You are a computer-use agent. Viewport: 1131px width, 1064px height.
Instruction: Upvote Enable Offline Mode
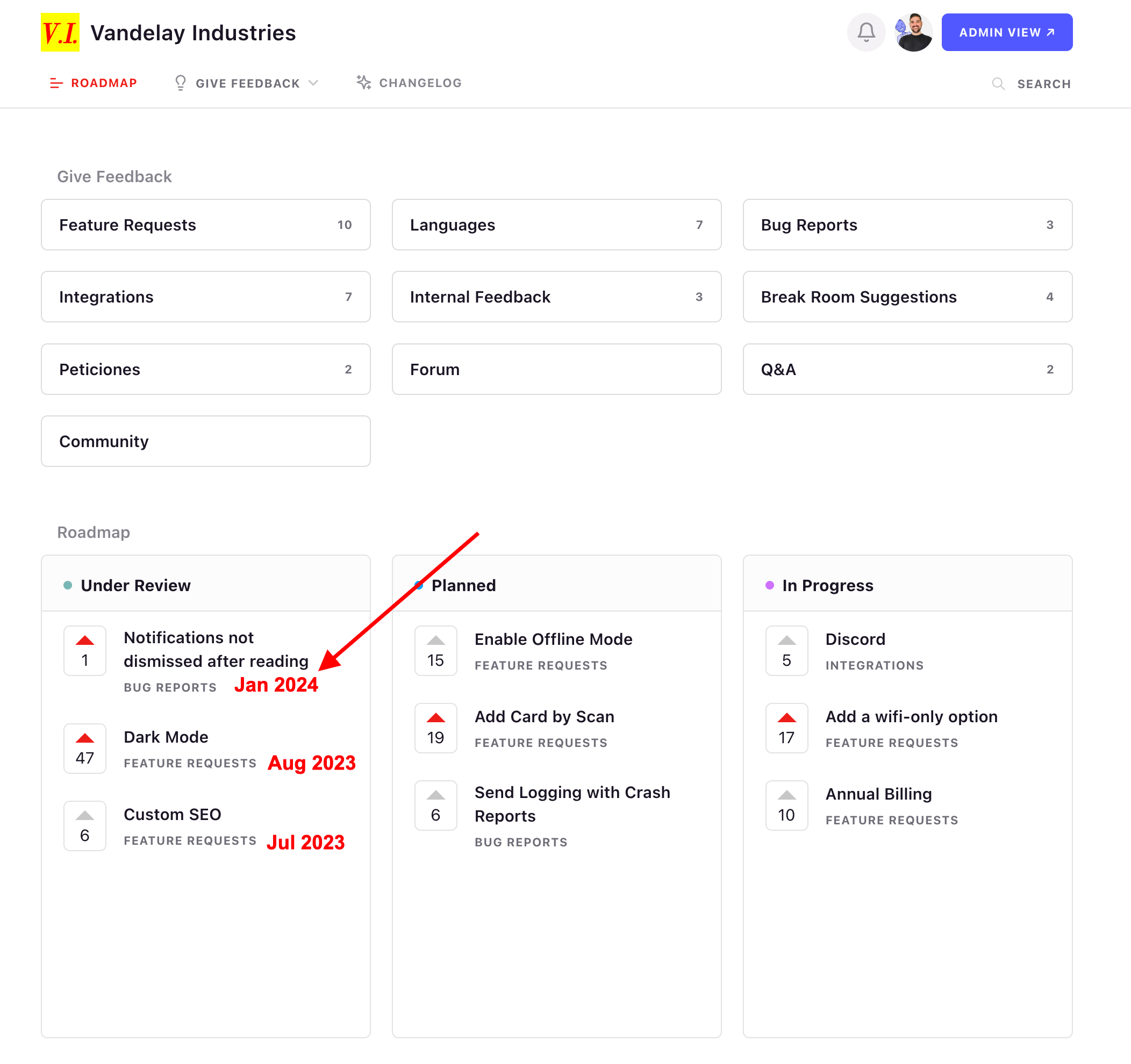point(436,651)
